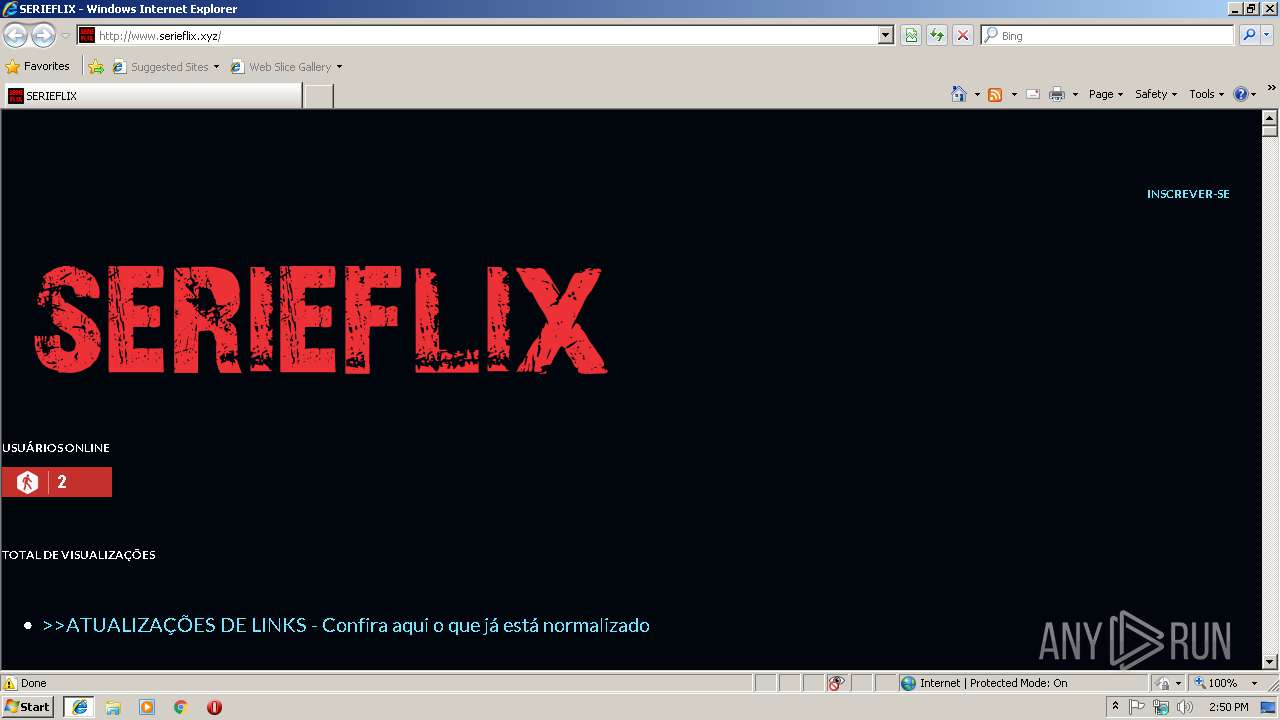Click the network tray icon
This screenshot has height=720, width=1280.
(1161, 707)
